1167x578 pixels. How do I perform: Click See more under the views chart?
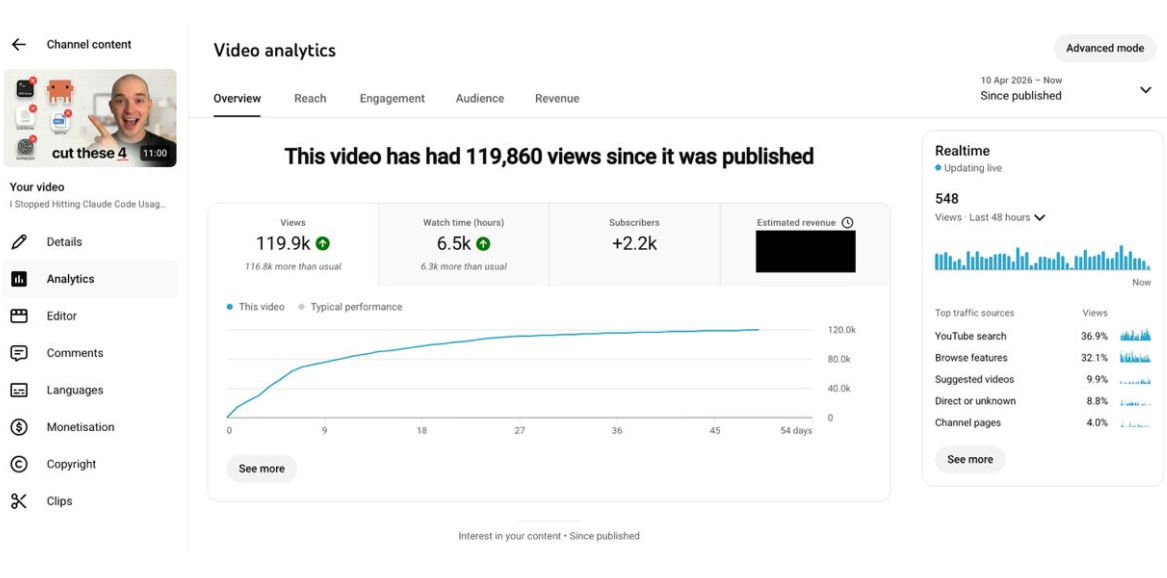click(x=261, y=469)
